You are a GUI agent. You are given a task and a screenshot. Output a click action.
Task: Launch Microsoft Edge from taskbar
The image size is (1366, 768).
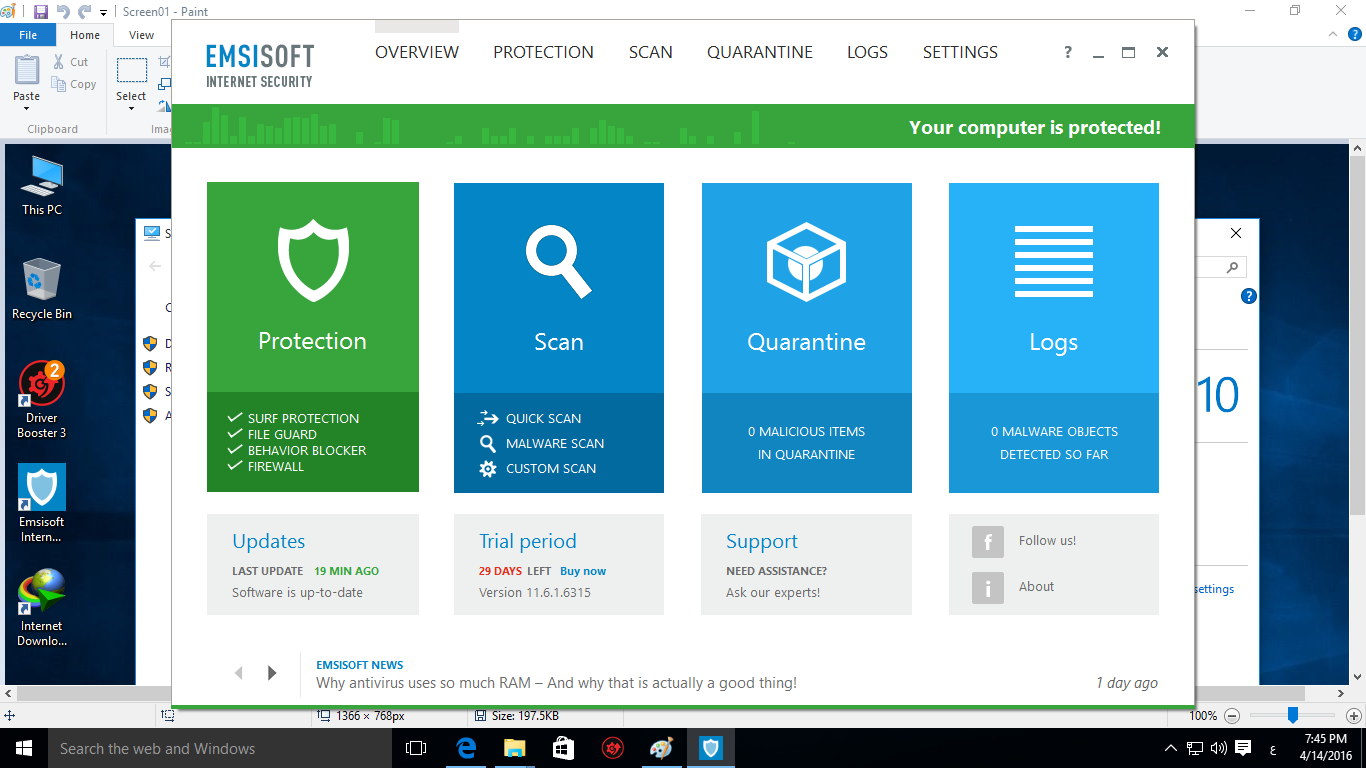465,748
